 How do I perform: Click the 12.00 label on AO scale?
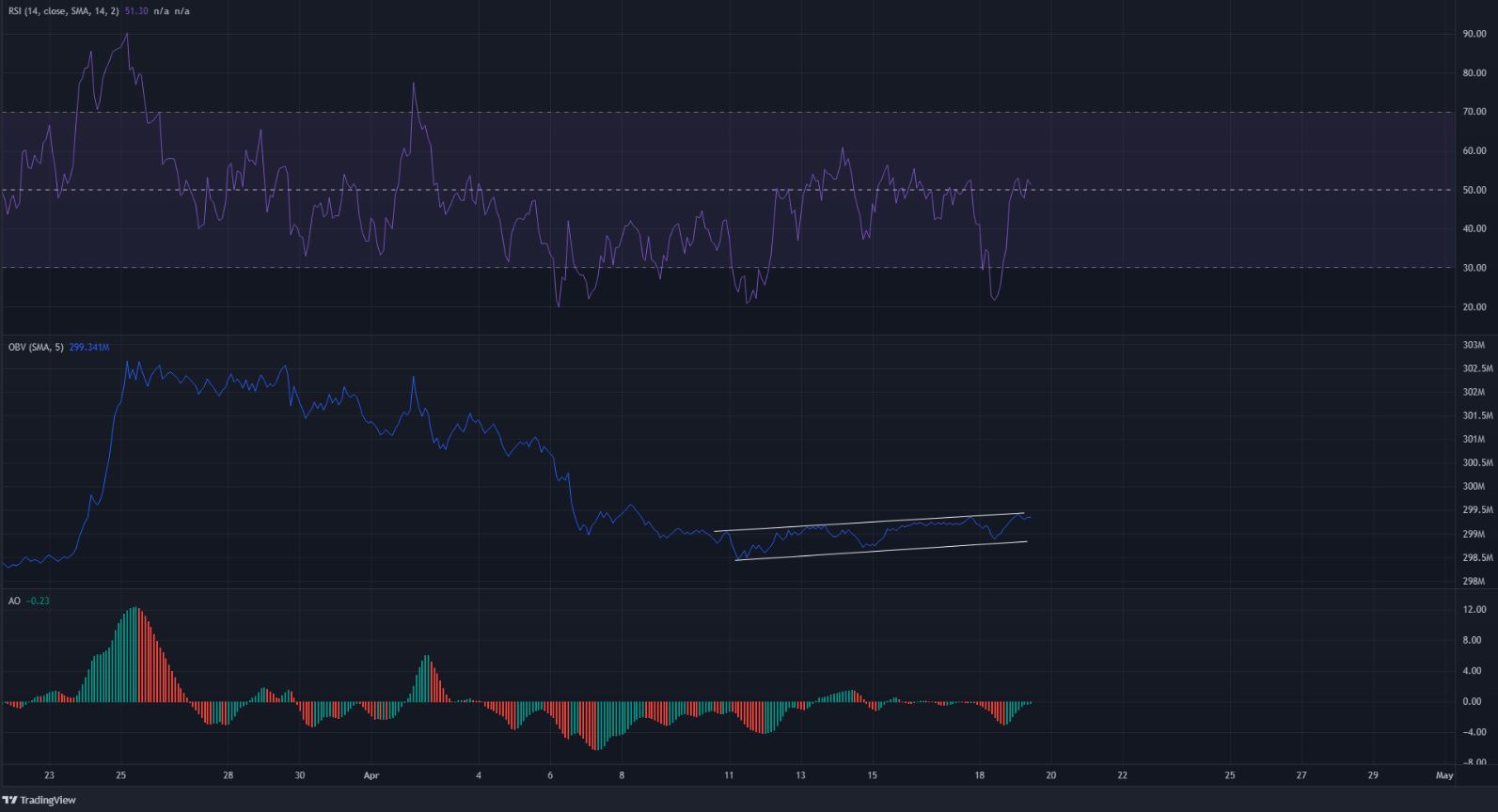click(1474, 610)
